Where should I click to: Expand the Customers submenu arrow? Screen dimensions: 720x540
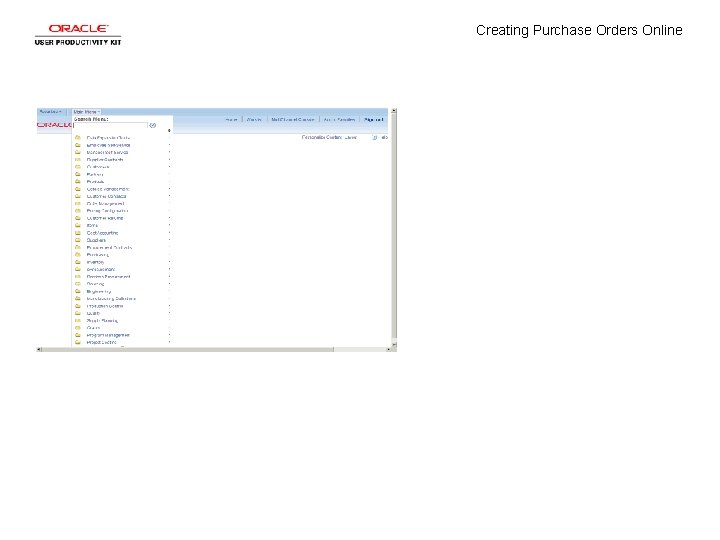169,167
